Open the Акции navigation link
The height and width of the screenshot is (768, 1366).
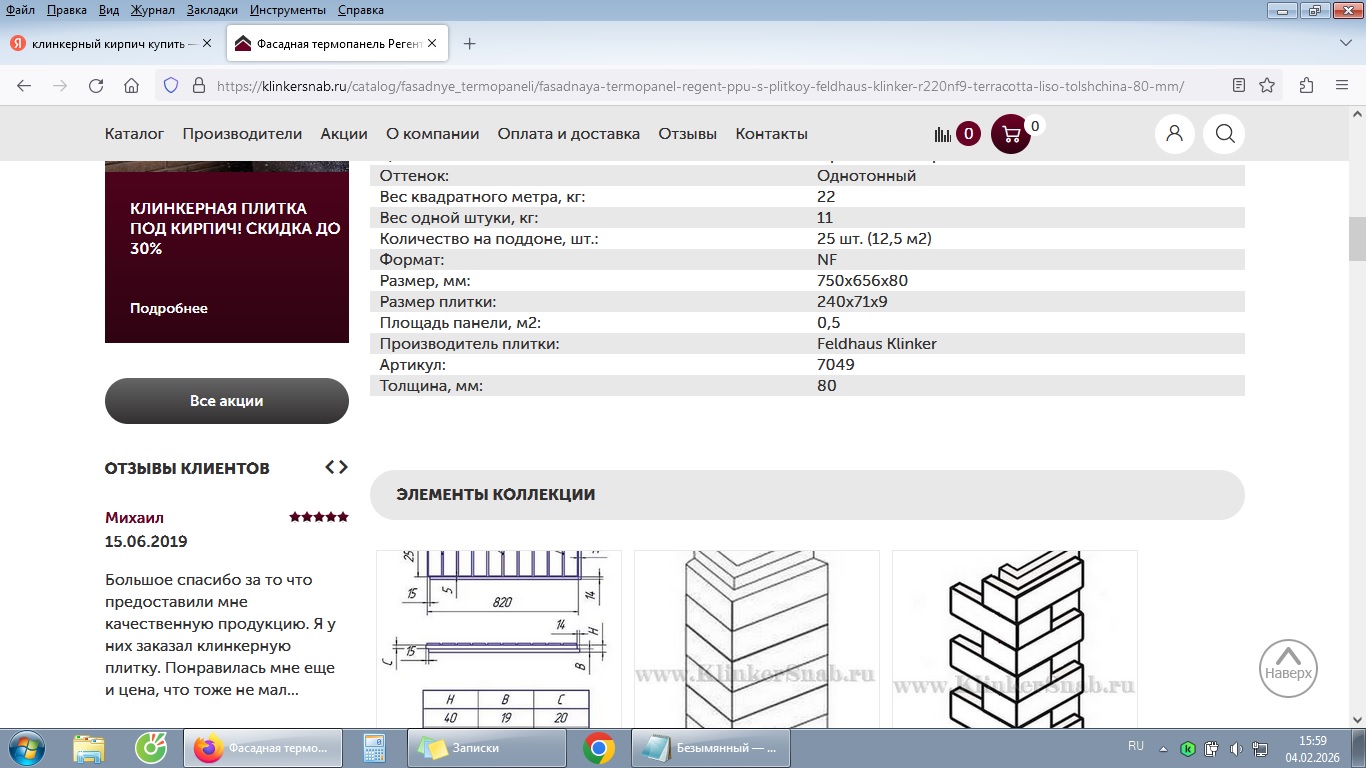[344, 134]
